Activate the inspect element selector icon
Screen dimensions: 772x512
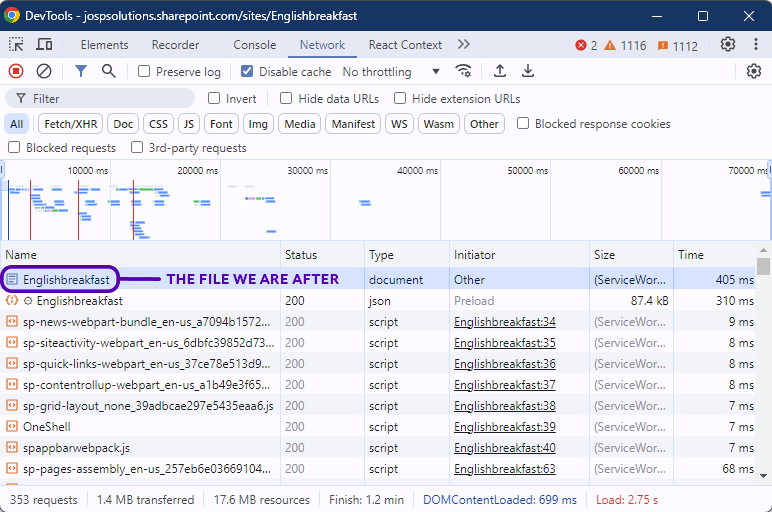16,45
